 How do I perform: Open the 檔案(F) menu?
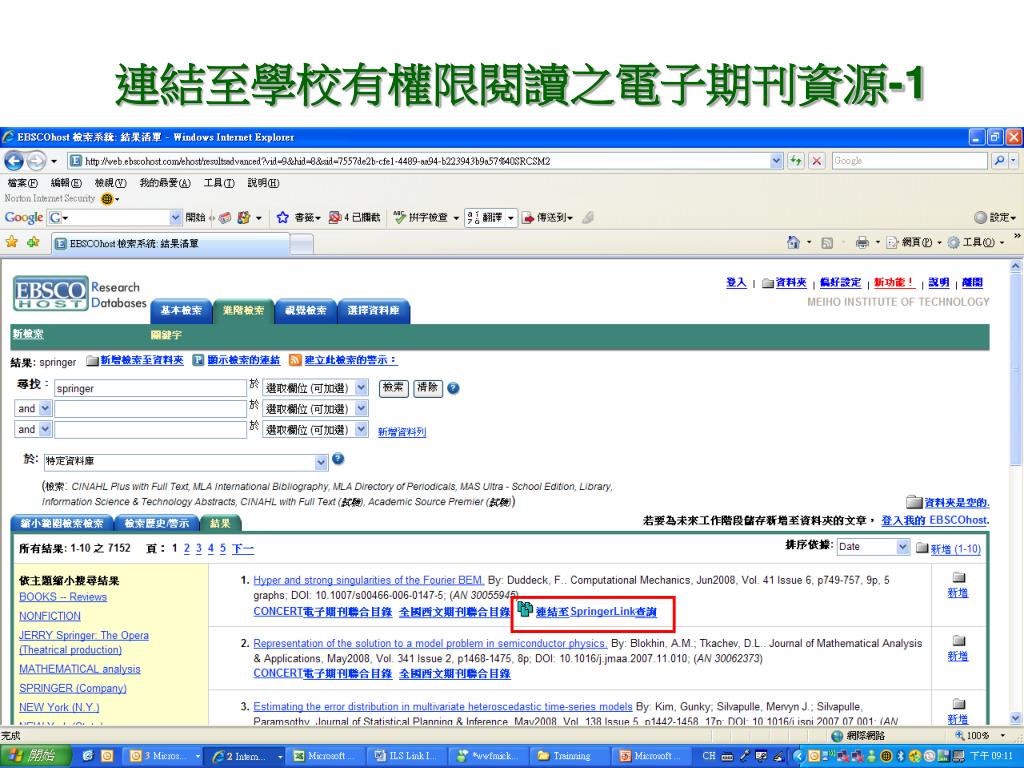22,183
